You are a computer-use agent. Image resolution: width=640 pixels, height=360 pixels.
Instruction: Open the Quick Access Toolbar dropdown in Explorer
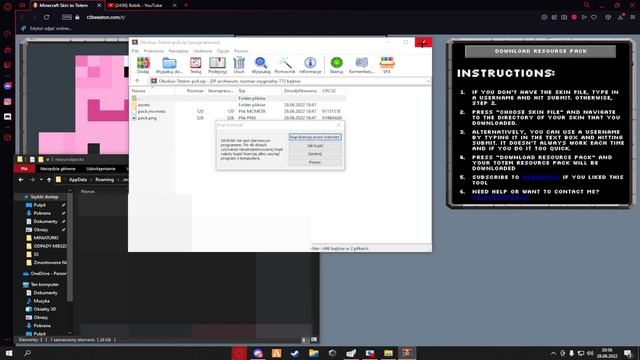point(48,160)
